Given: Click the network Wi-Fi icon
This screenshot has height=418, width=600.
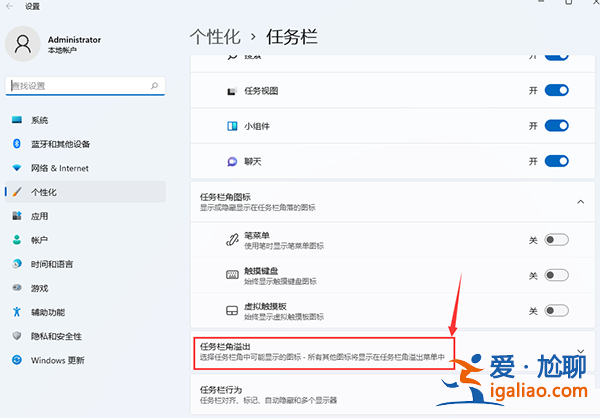Looking at the screenshot, I should click(x=17, y=168).
